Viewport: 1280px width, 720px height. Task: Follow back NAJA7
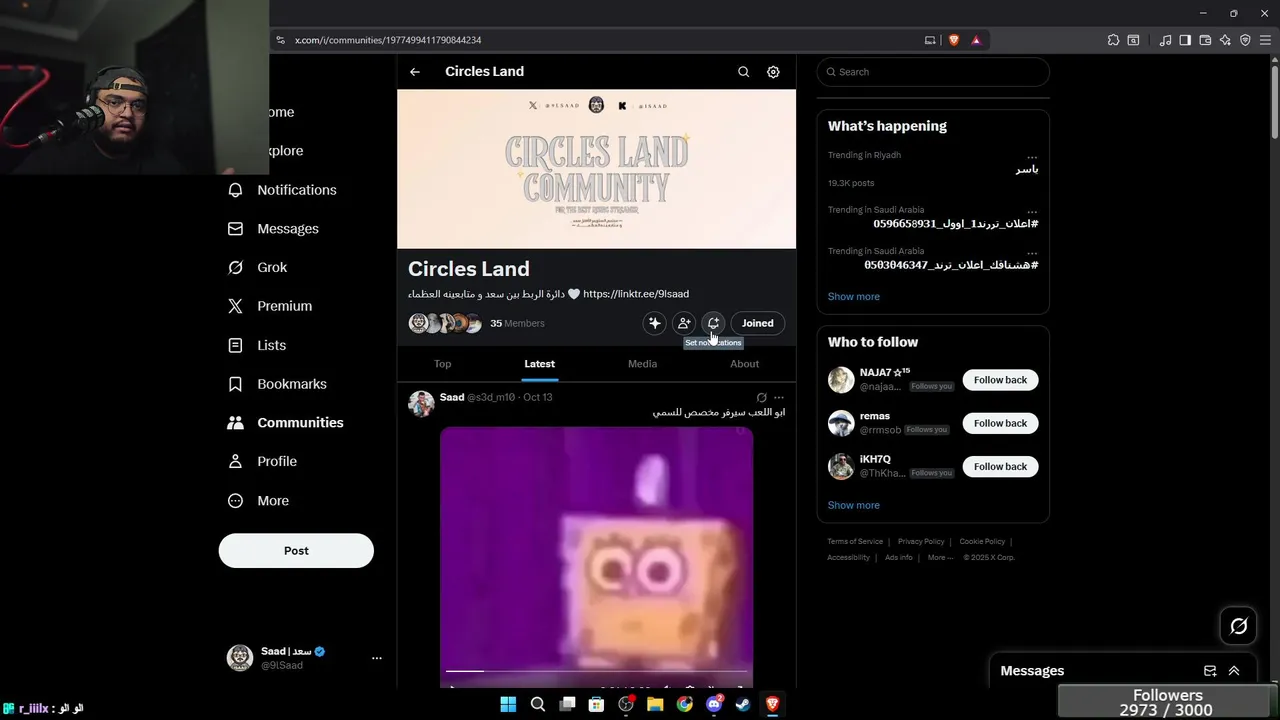click(x=1000, y=380)
